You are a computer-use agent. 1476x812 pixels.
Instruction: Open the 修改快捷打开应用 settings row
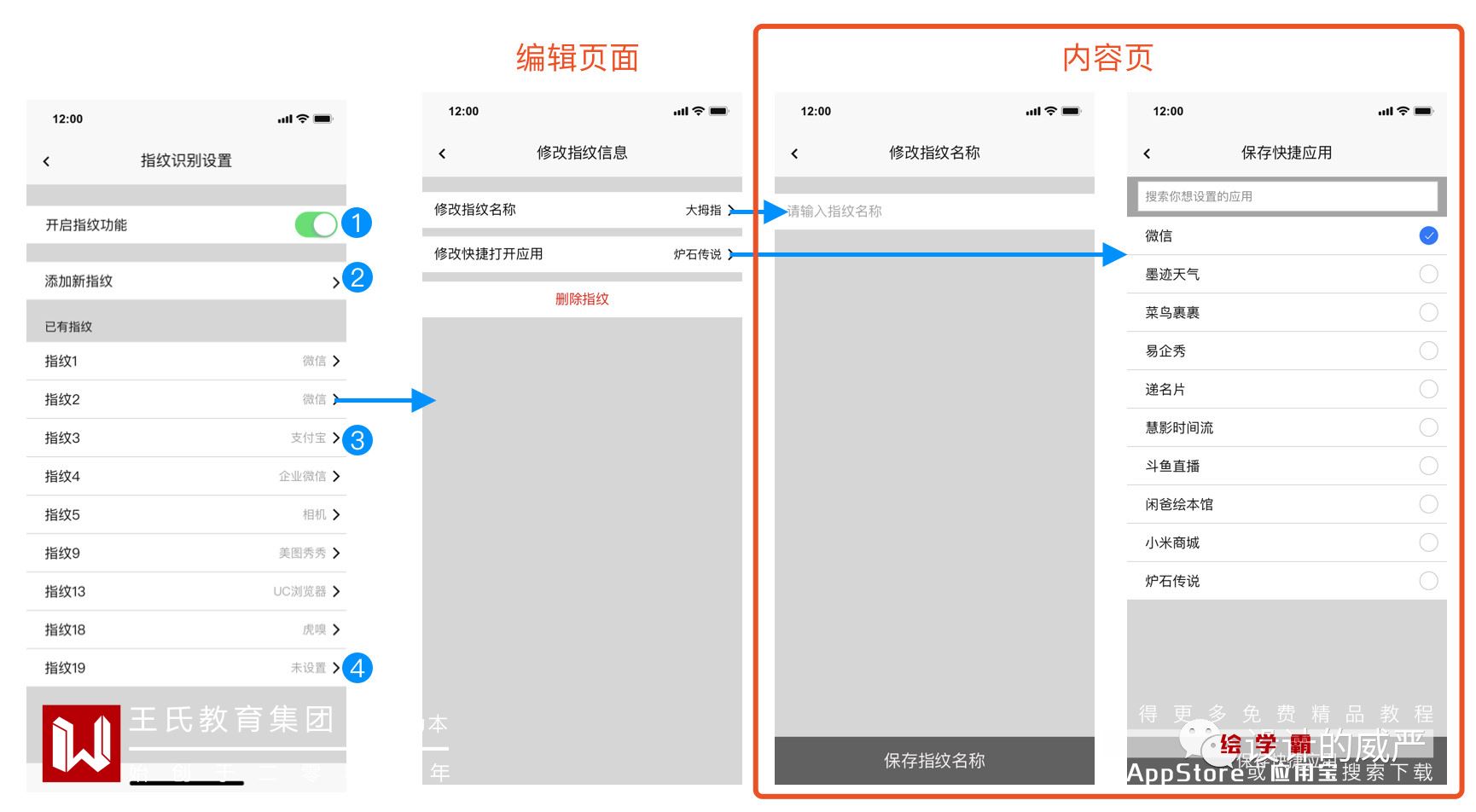click(x=582, y=254)
